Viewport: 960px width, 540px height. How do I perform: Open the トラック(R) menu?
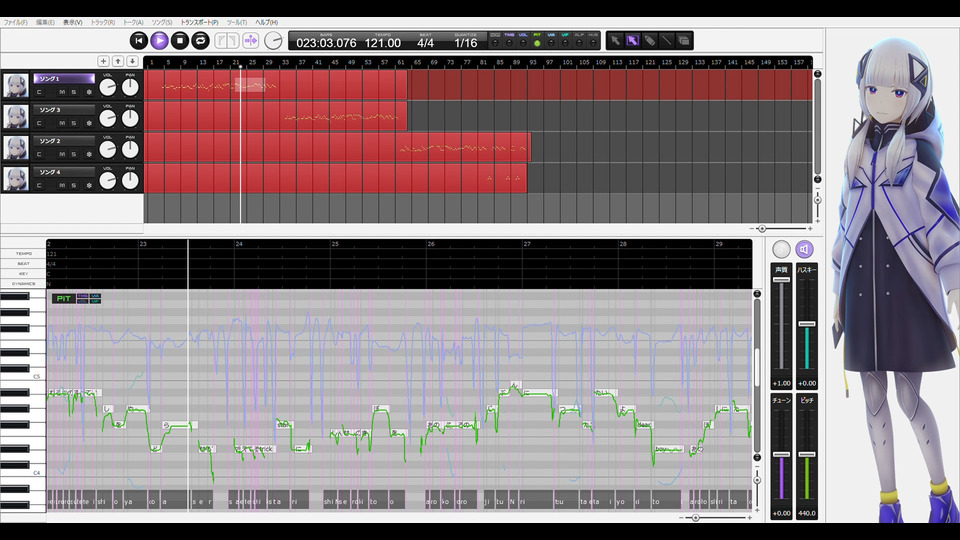[102, 22]
